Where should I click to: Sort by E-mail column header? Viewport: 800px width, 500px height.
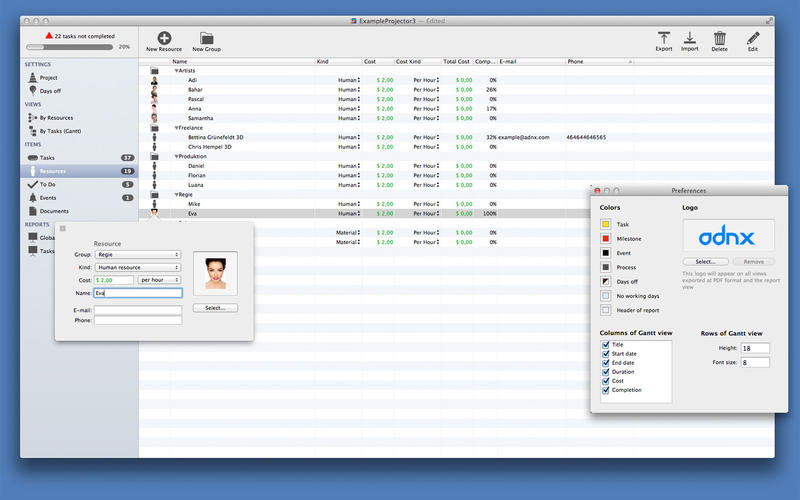tap(532, 62)
